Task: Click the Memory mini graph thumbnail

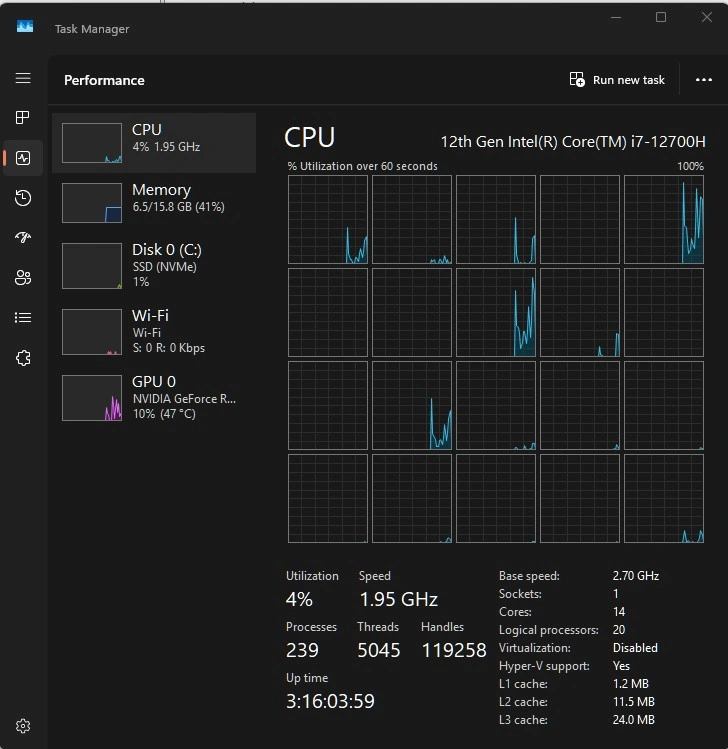Action: tap(92, 203)
